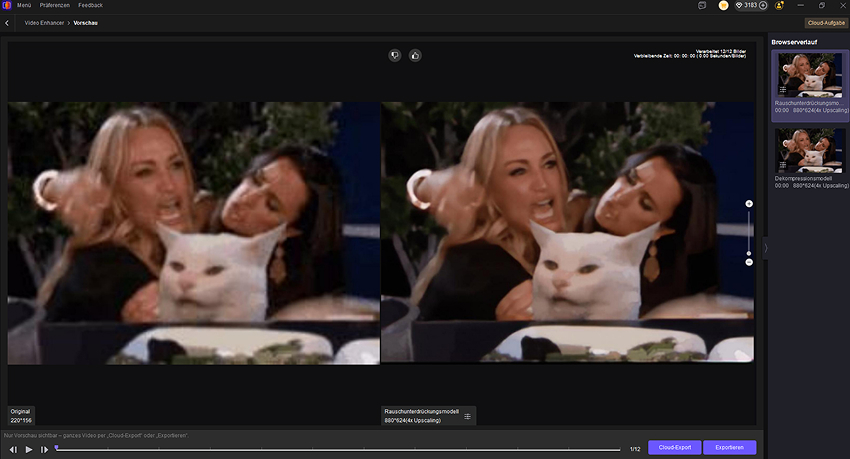The width and height of the screenshot is (850, 459).
Task: Collapse the Browserverlauf side panel
Action: (765, 248)
